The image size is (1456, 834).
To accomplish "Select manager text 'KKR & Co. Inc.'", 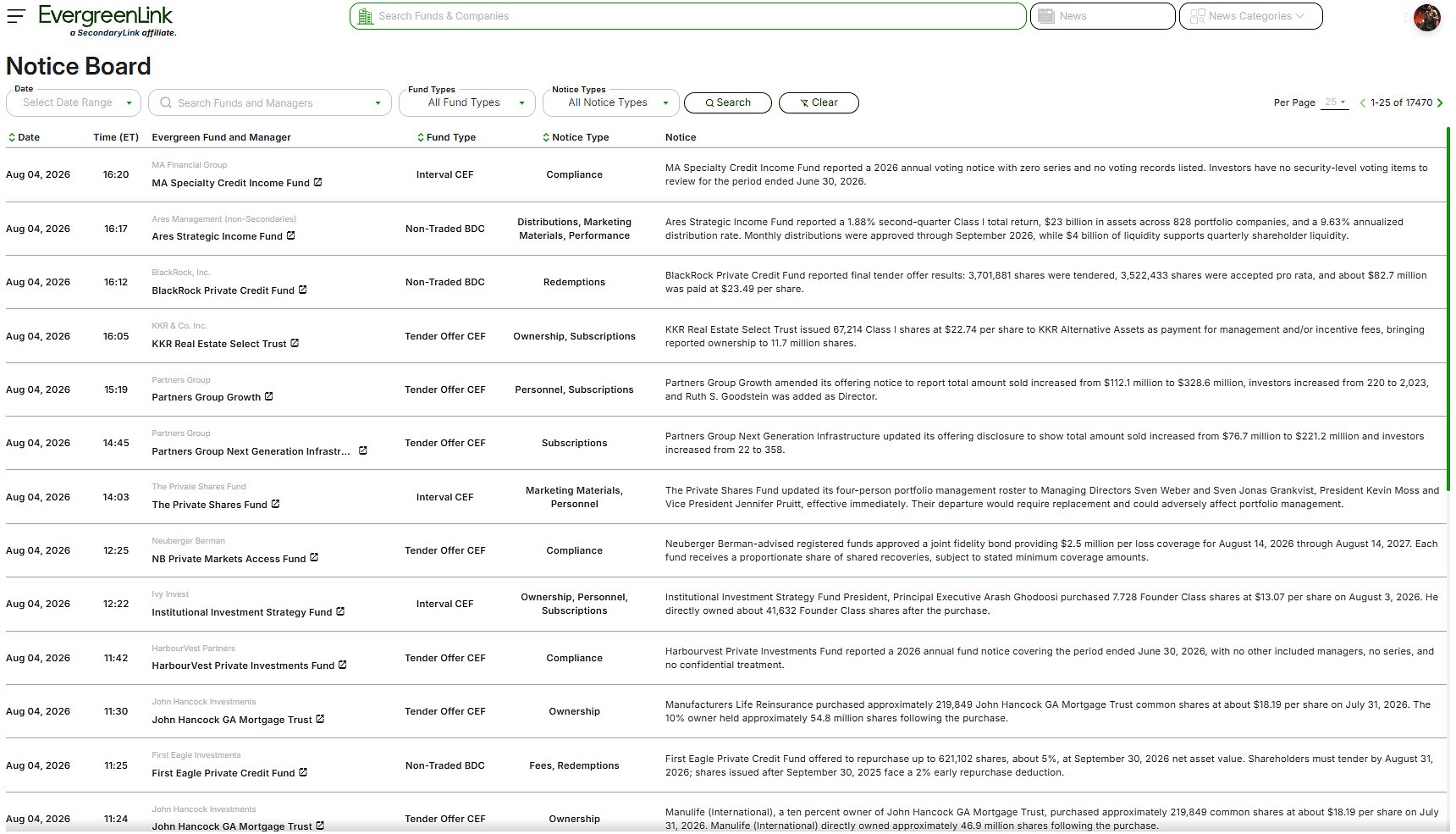I will point(179,326).
